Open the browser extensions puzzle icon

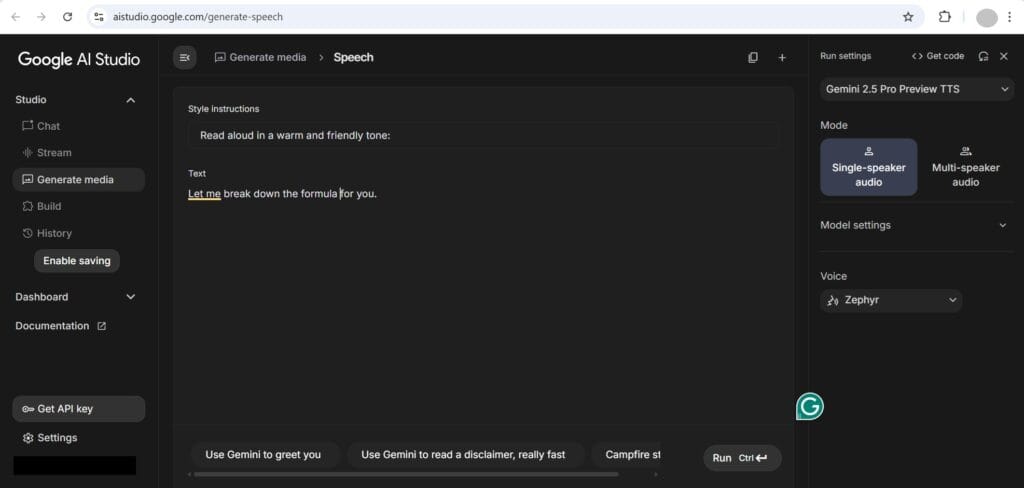pos(944,17)
